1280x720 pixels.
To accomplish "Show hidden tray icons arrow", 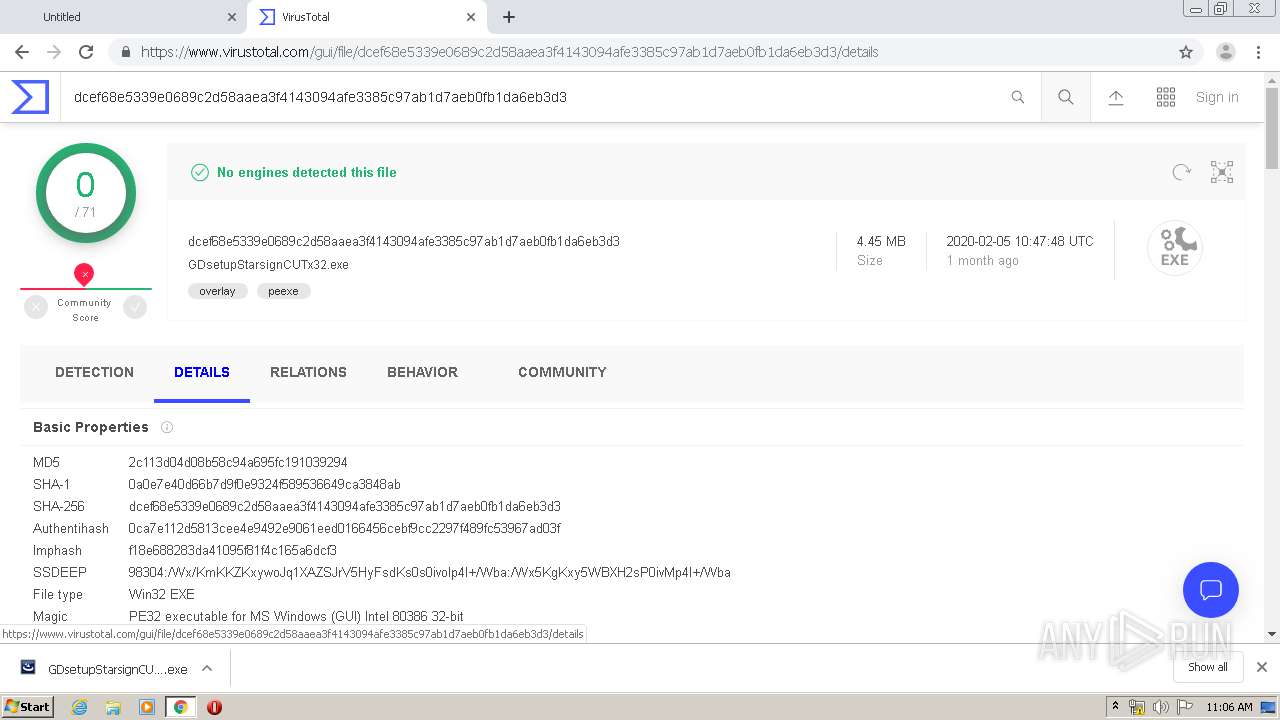I will click(x=1115, y=707).
